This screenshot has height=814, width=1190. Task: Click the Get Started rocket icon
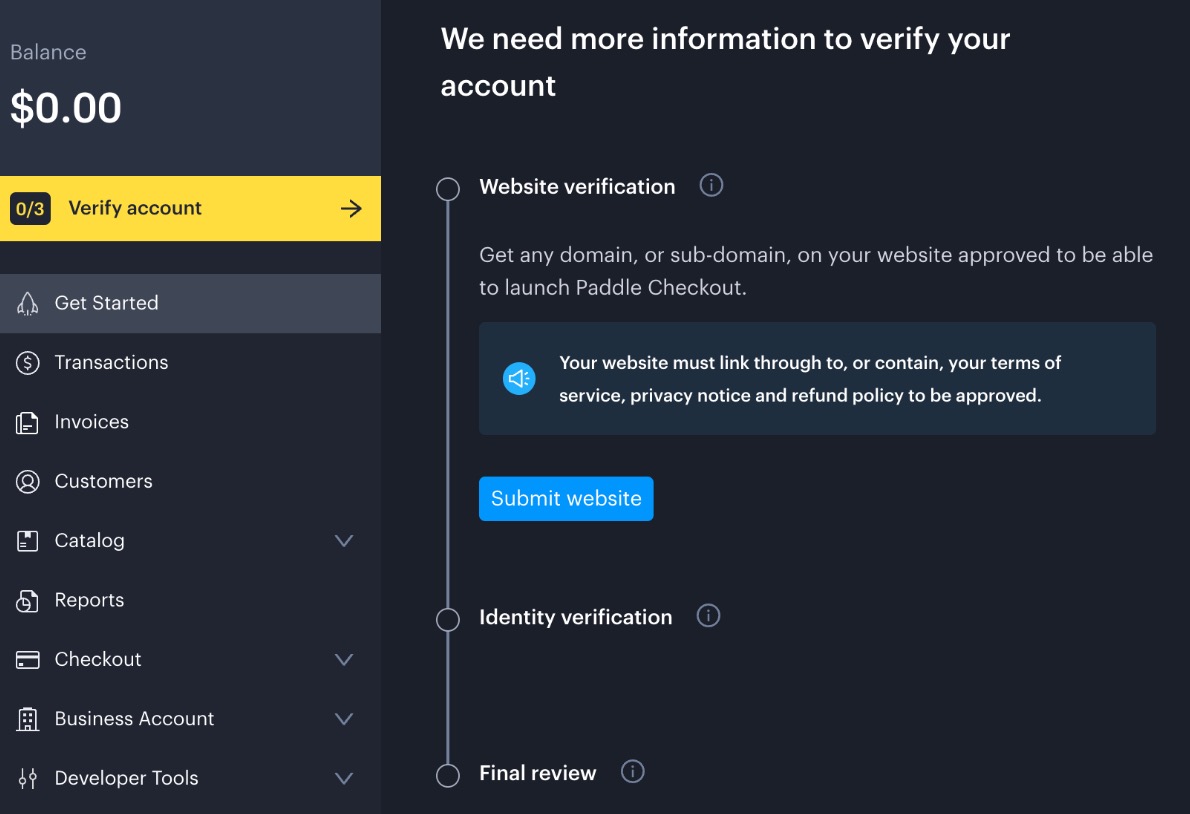click(x=28, y=304)
